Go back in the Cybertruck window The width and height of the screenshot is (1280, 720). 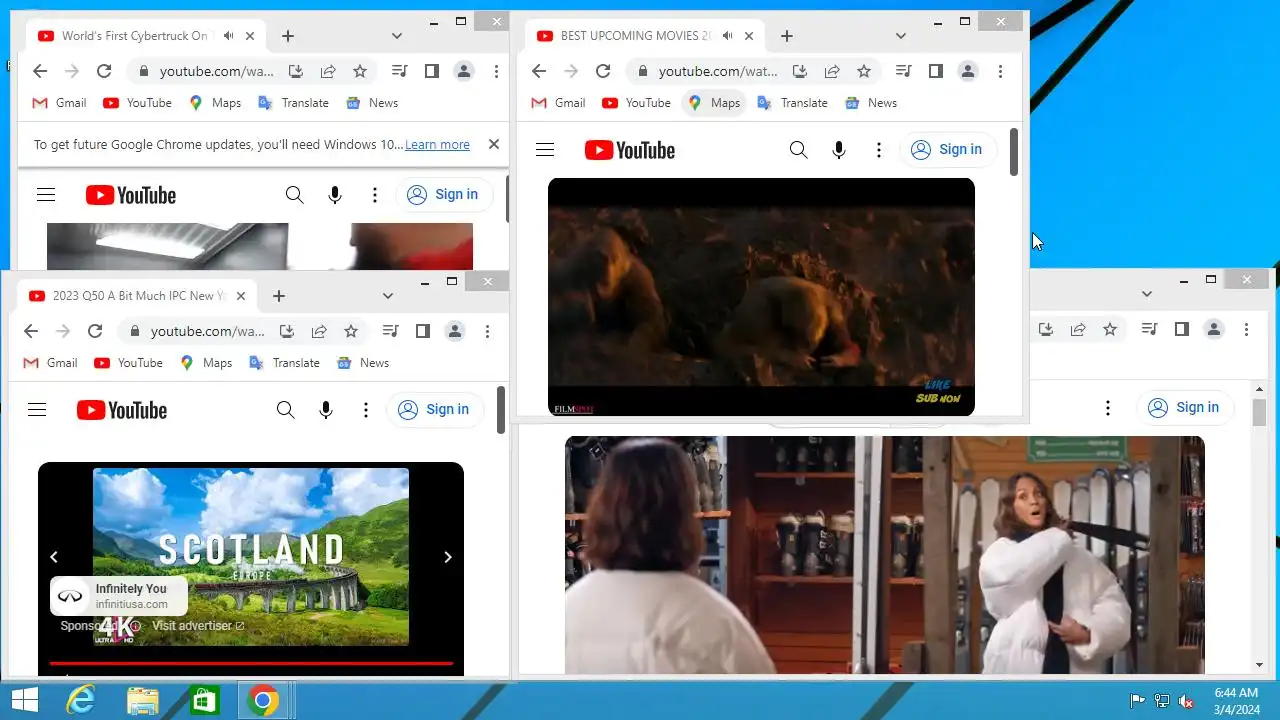coord(40,71)
